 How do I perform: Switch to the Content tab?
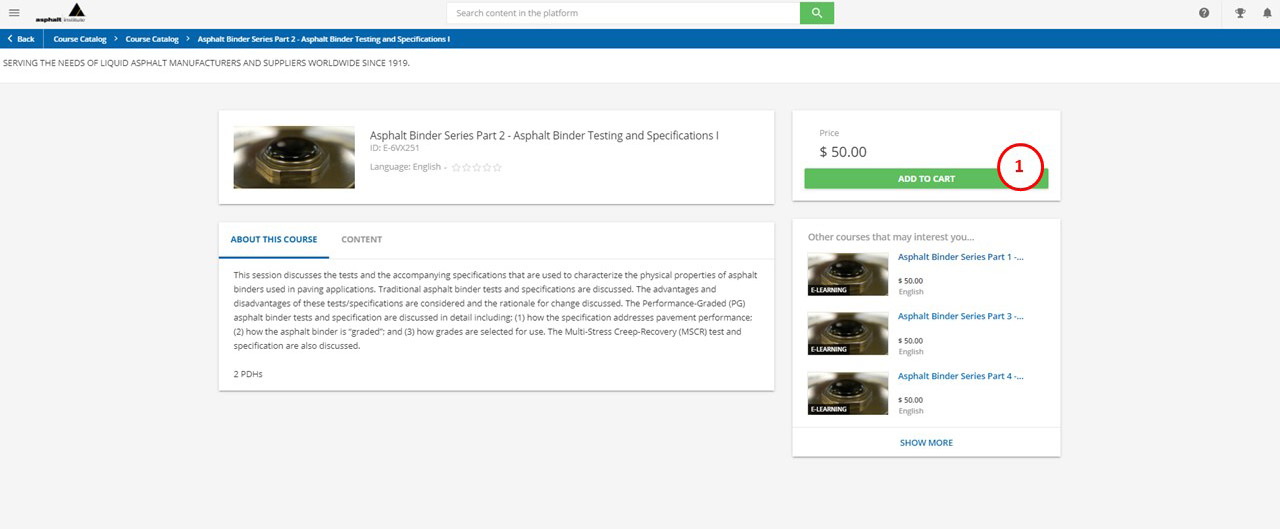(x=361, y=240)
